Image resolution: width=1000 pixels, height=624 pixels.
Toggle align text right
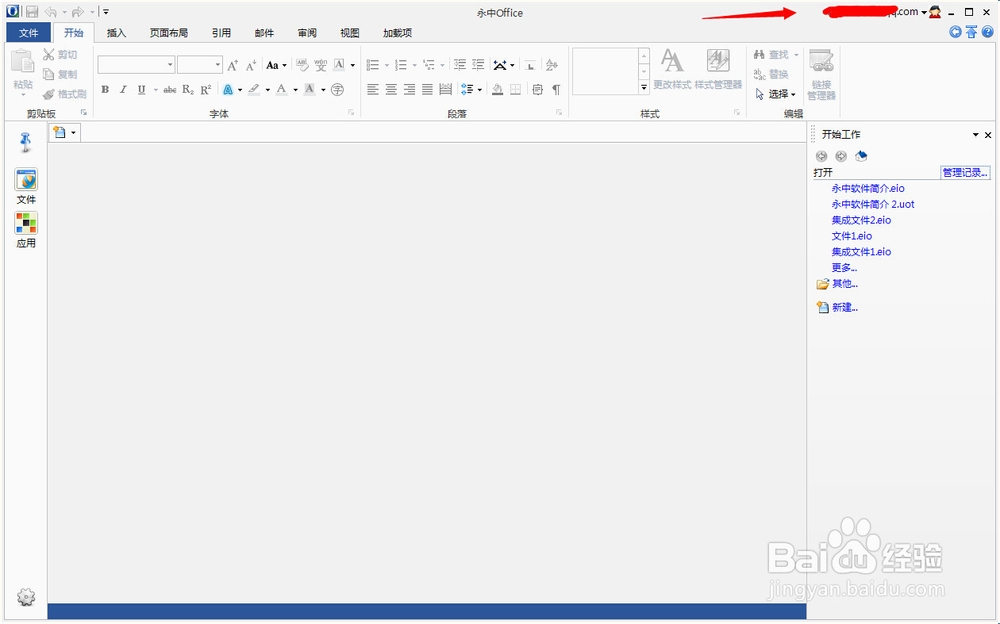coord(409,90)
